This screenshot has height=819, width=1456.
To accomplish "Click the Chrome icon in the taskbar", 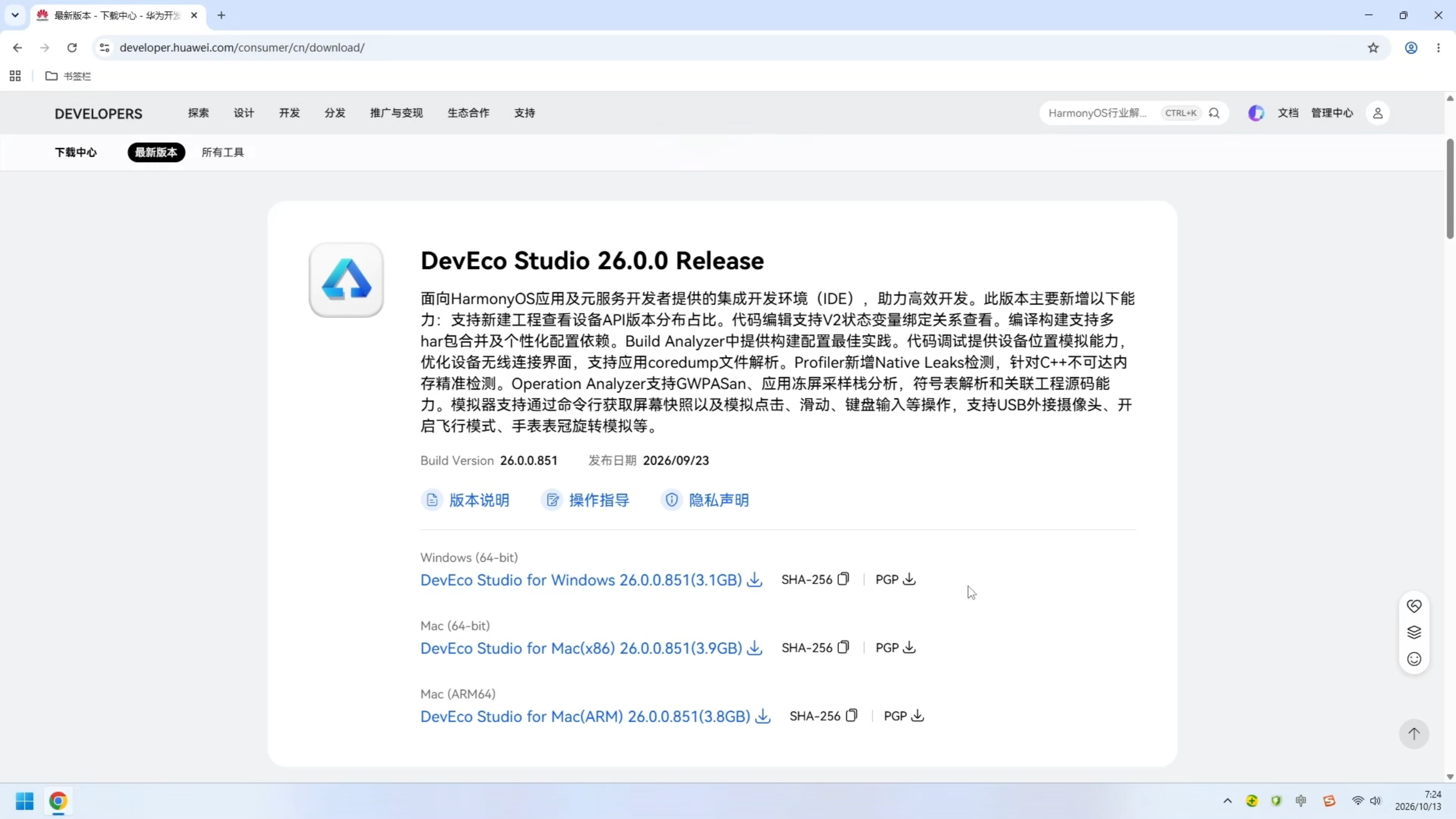I will tap(58, 801).
